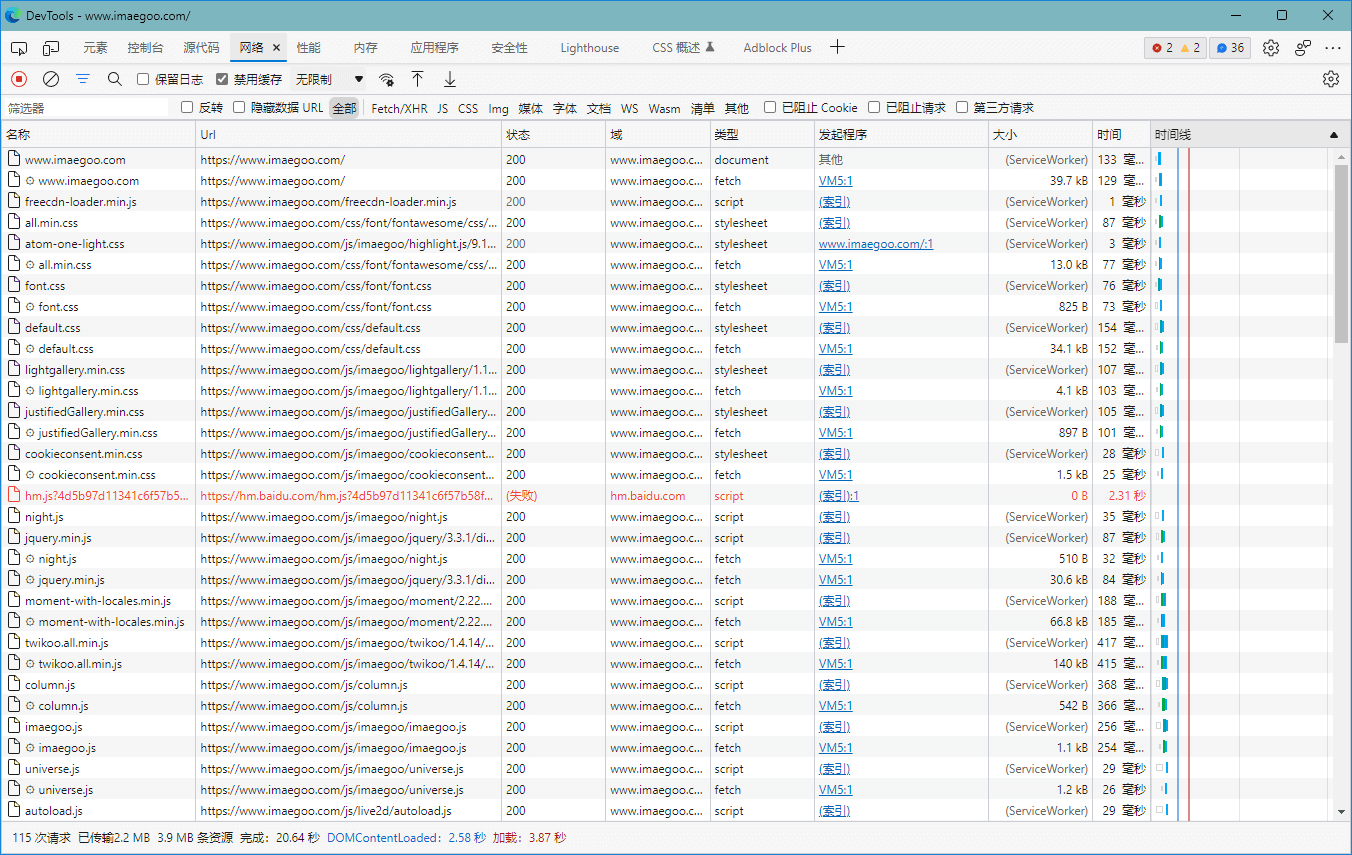Toggle the filter bar icon
This screenshot has width=1352, height=855.
click(x=83, y=79)
